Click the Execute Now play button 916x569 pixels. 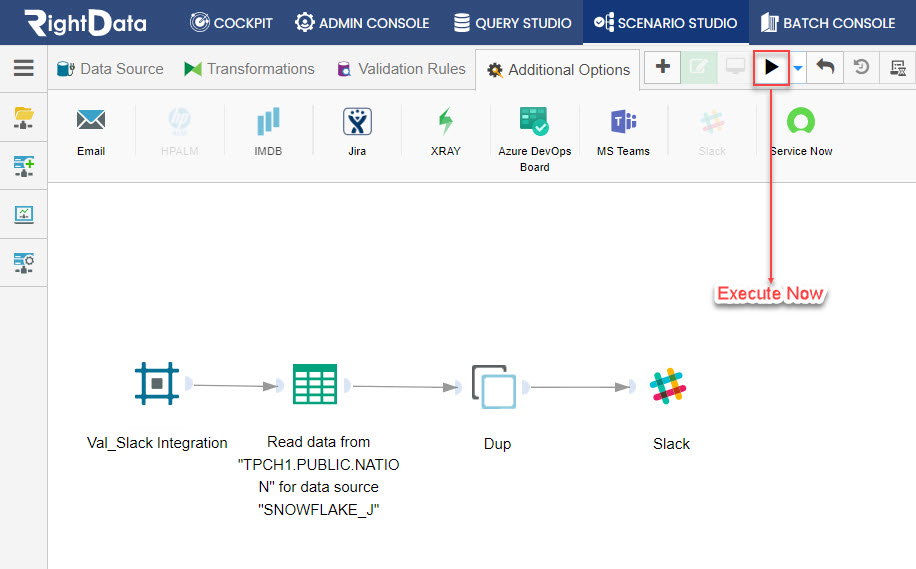[x=771, y=68]
